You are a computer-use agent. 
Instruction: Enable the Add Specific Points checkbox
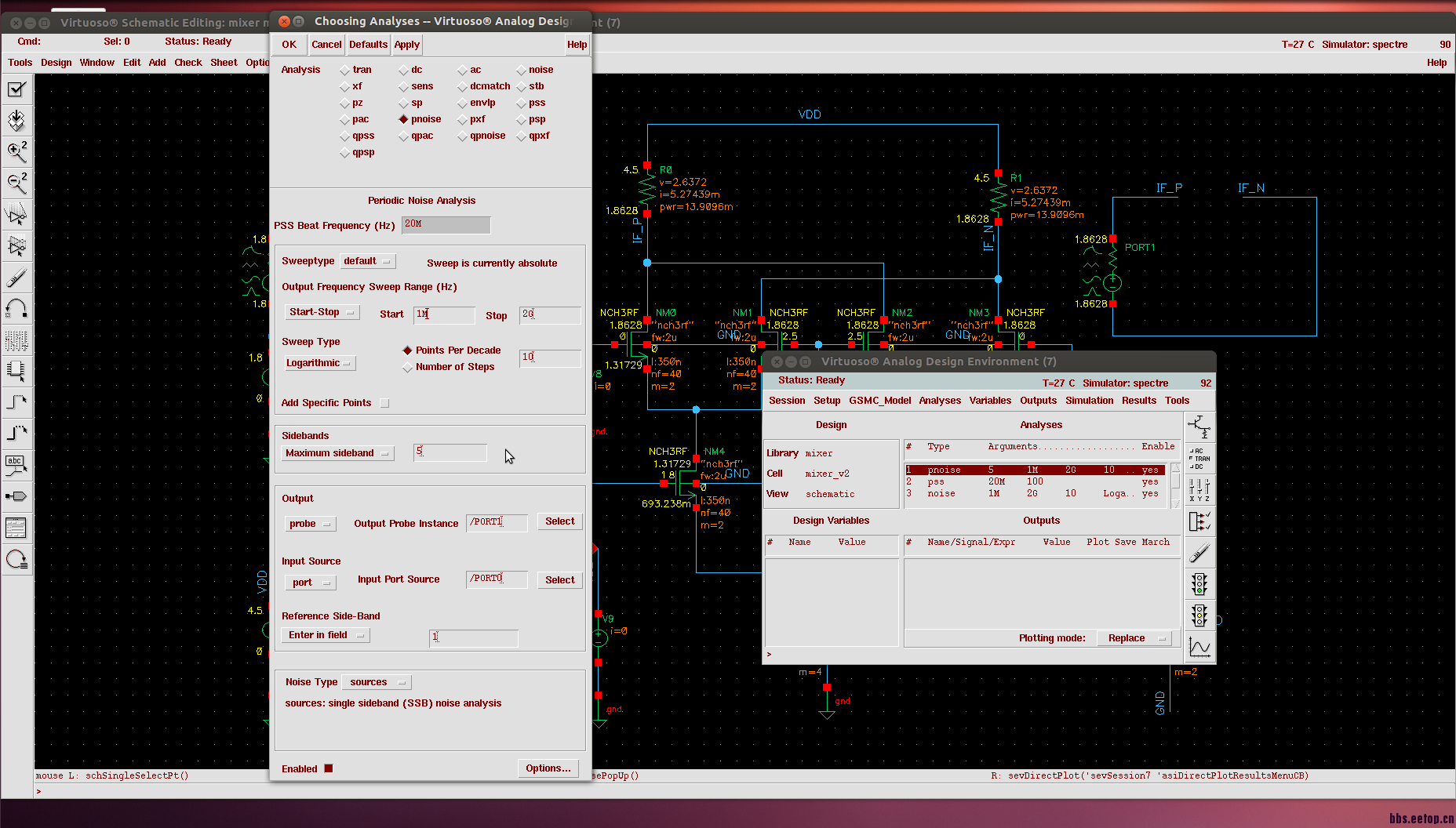pyautogui.click(x=384, y=403)
